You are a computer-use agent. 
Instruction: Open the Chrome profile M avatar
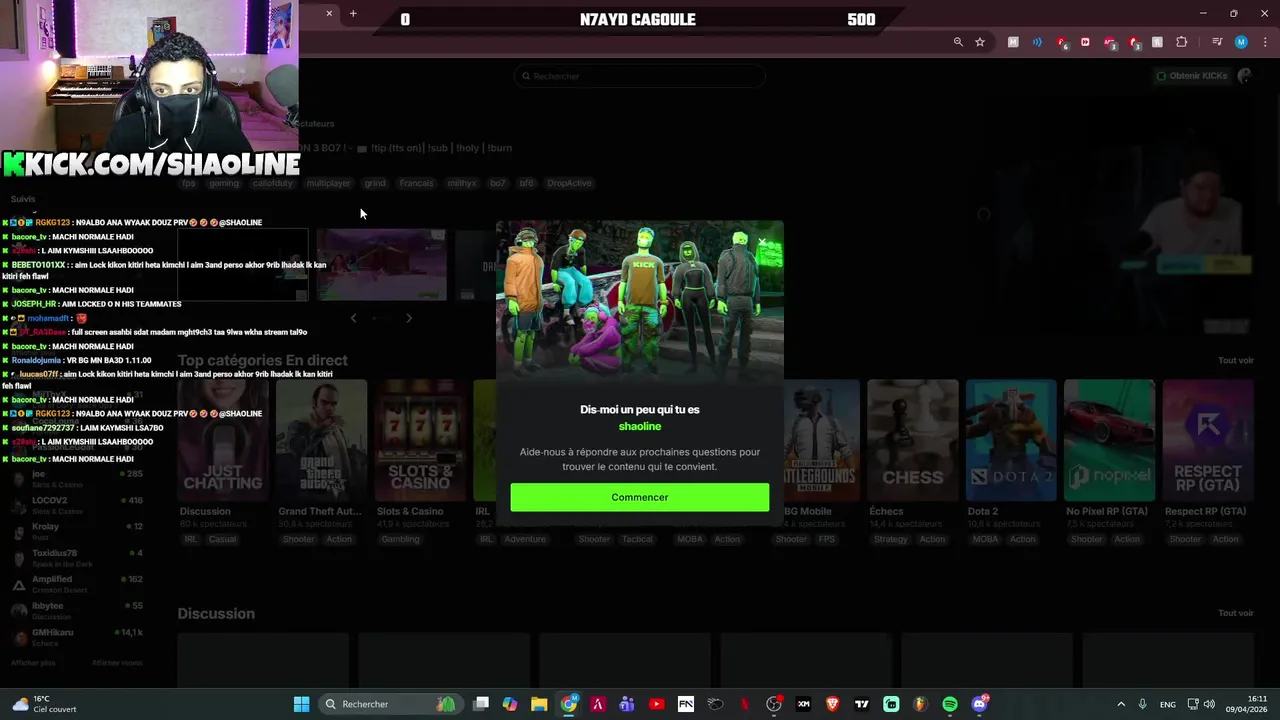point(1241,42)
